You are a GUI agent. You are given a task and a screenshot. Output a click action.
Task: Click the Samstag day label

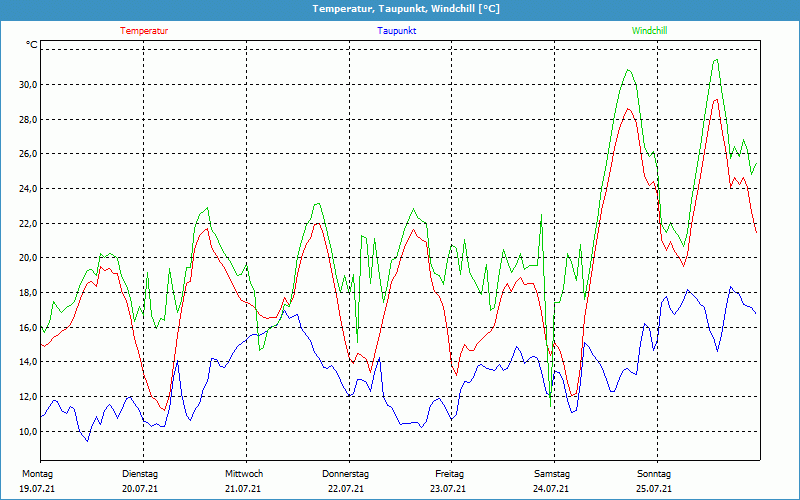click(x=552, y=474)
